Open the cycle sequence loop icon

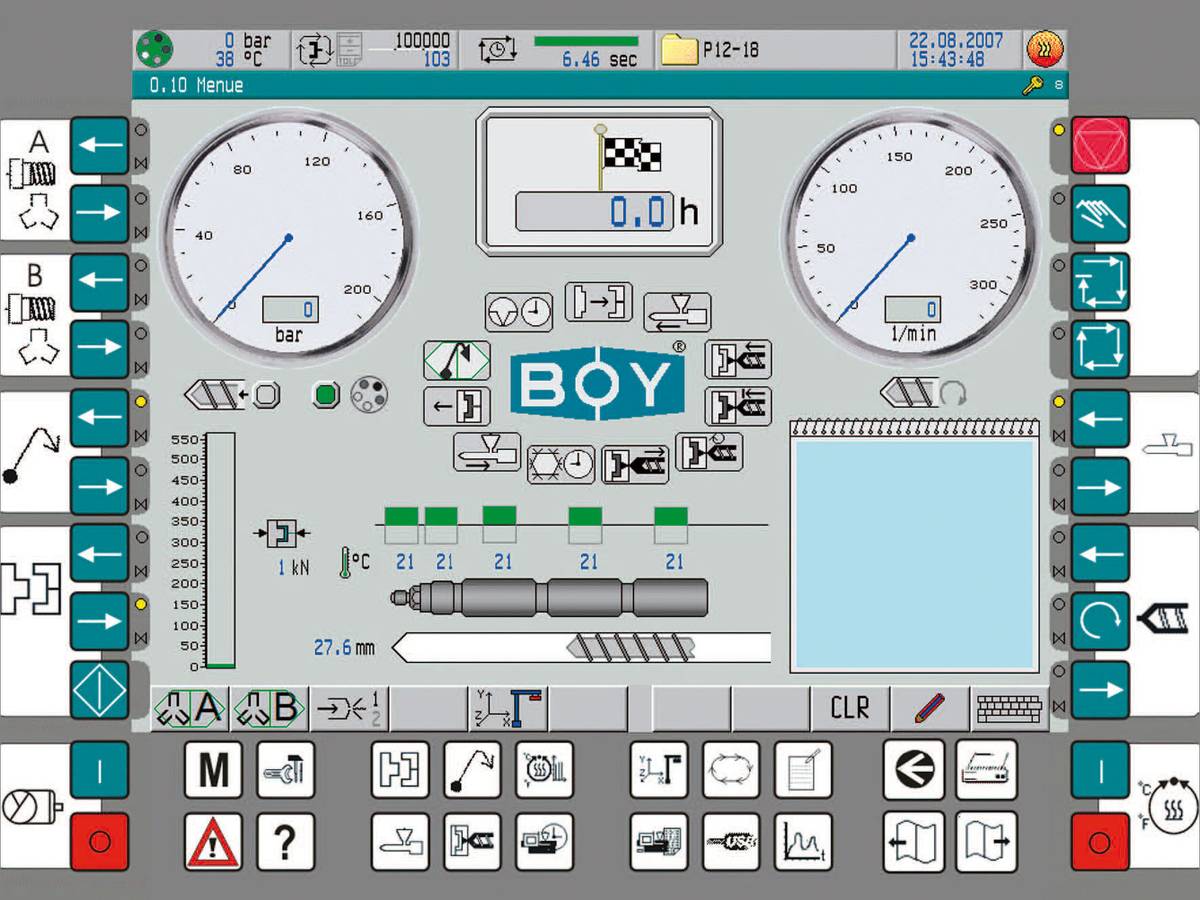coord(731,770)
